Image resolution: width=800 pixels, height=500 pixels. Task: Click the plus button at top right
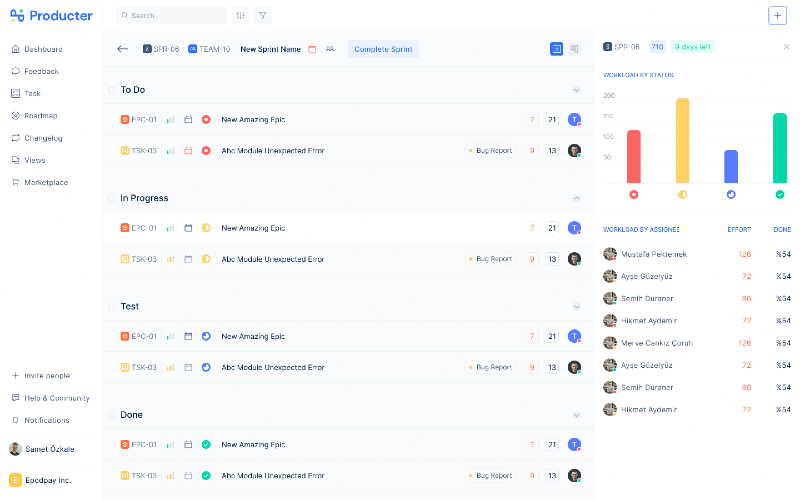pyautogui.click(x=777, y=16)
